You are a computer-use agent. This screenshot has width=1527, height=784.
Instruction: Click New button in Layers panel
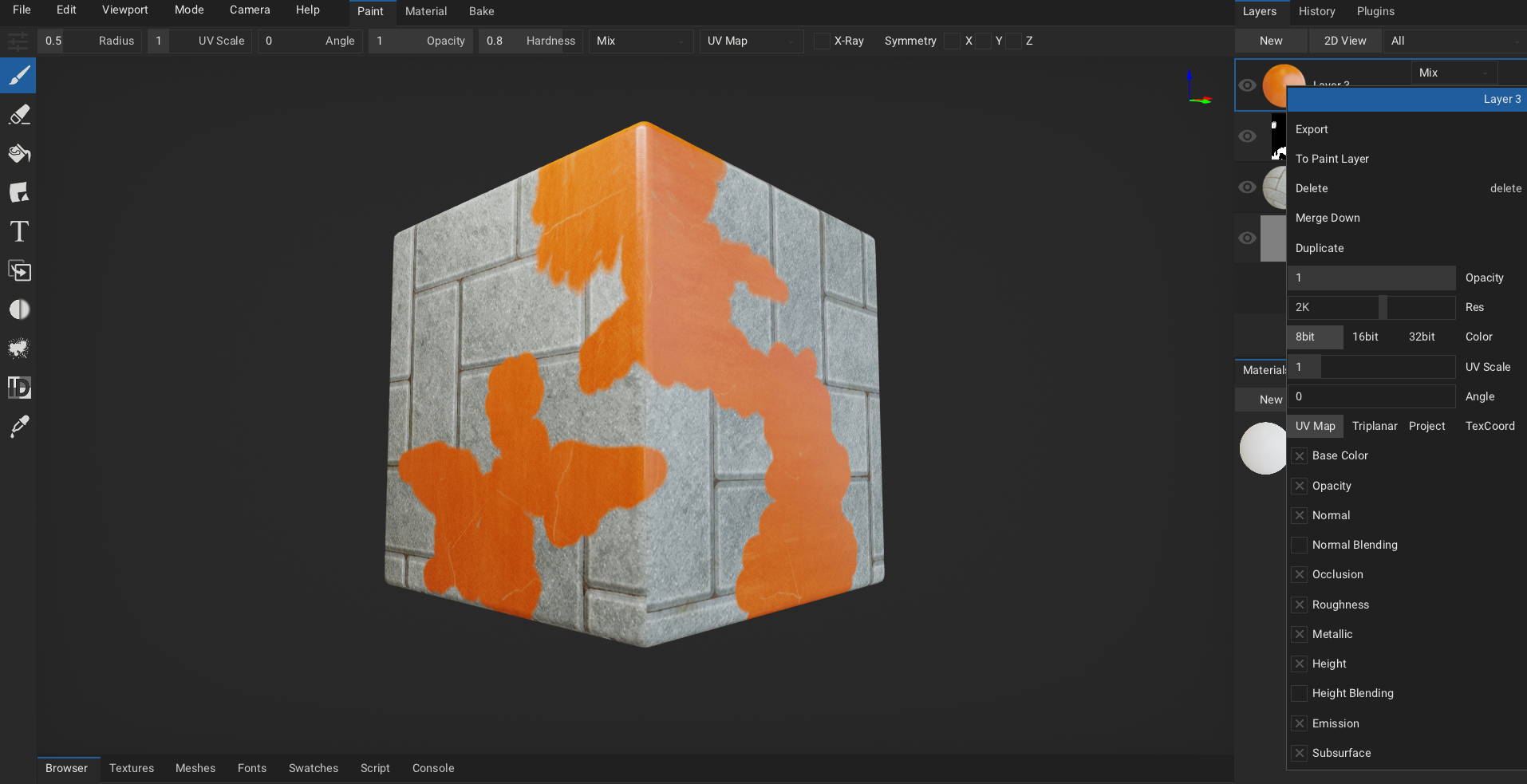tap(1271, 41)
